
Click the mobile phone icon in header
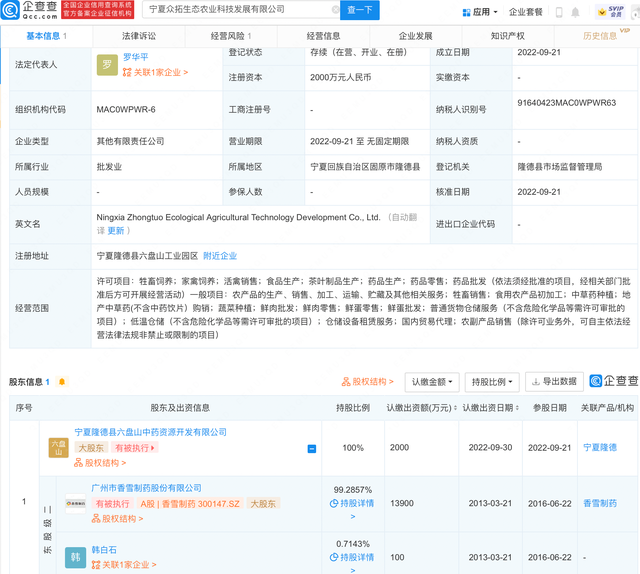pos(559,12)
